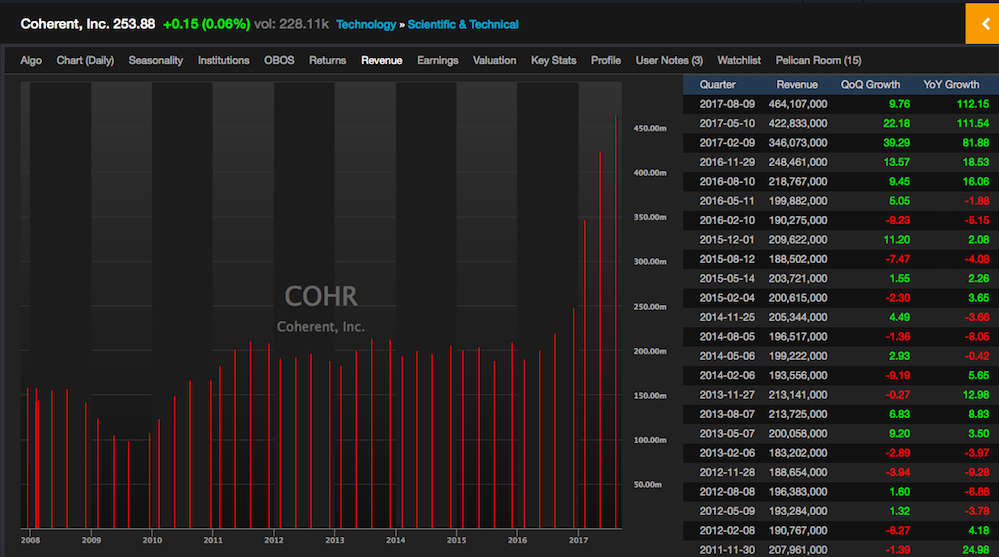Select the 2012-08-08 quarter date
The image size is (999, 557).
pyautogui.click(x=727, y=492)
